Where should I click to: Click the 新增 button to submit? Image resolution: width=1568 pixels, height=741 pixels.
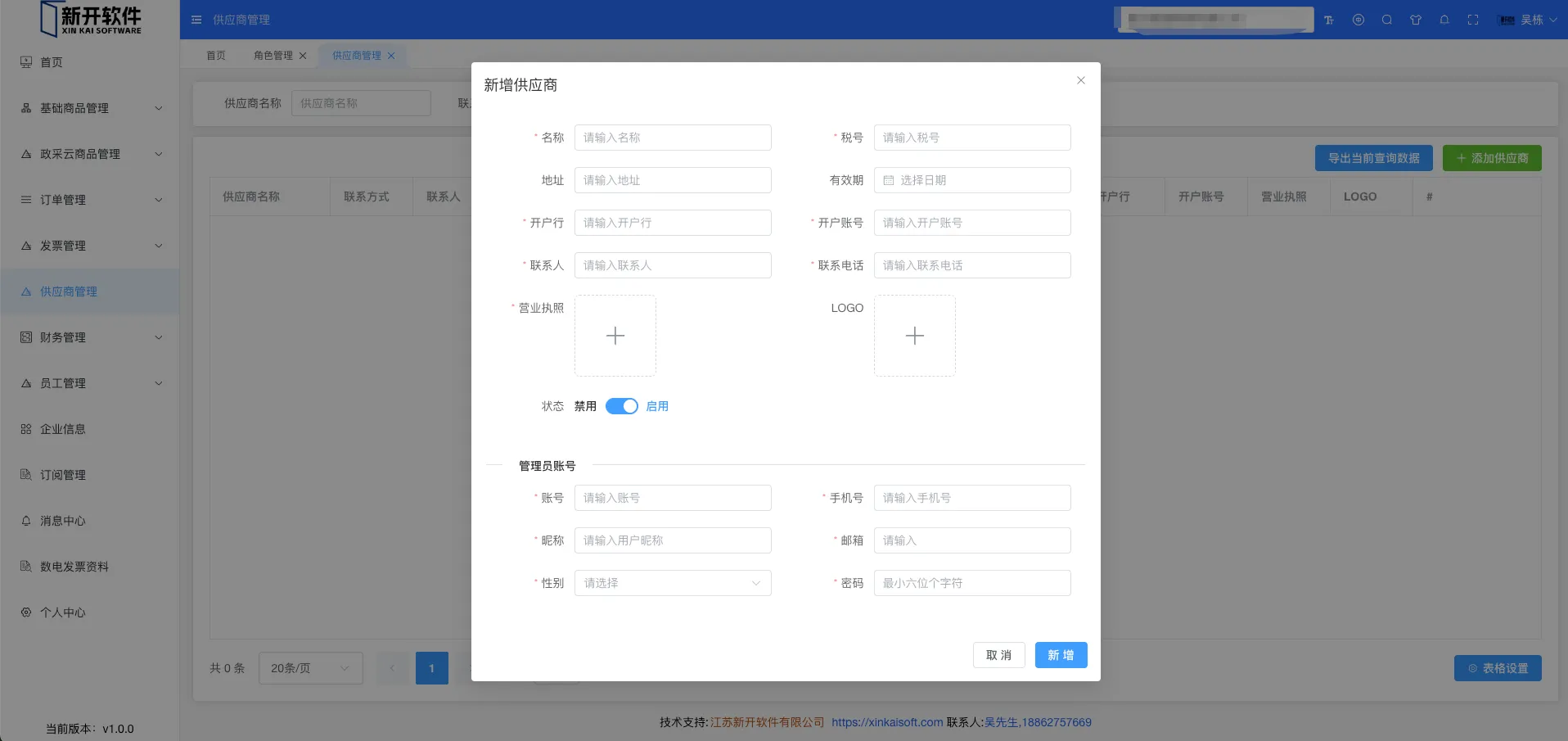point(1061,655)
